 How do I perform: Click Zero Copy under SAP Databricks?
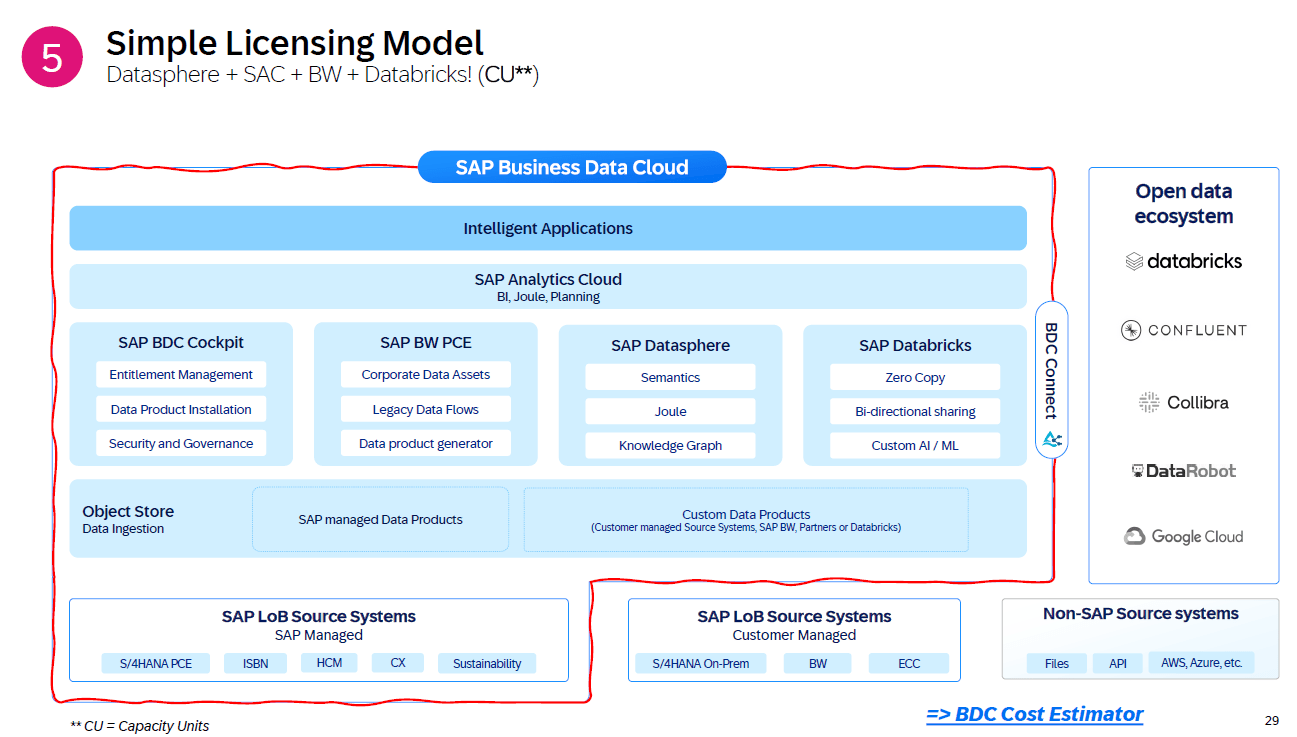point(914,378)
